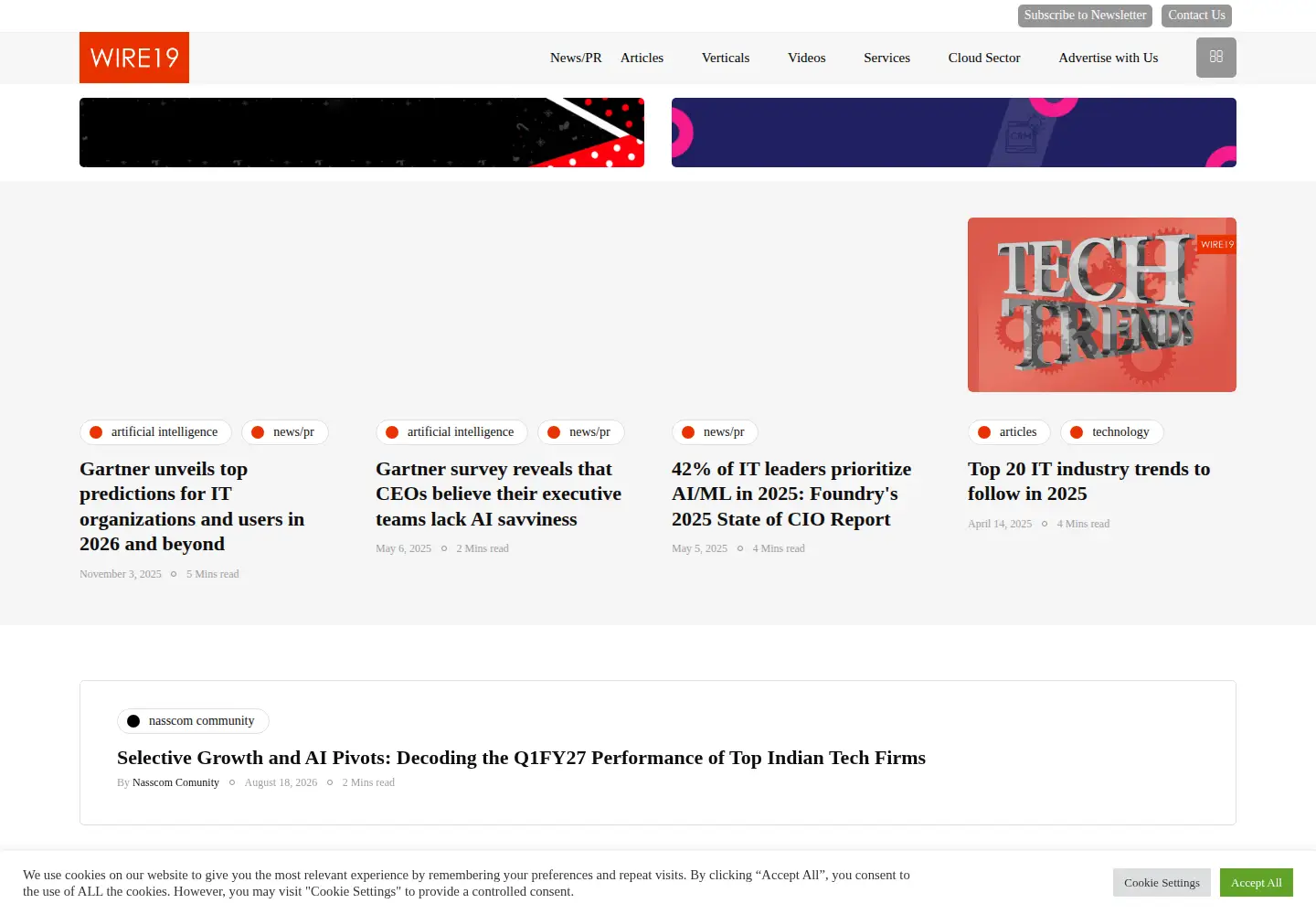Screen dimensions: 1316x914
Task: Click the May 5, 2025 date
Action: click(x=699, y=548)
